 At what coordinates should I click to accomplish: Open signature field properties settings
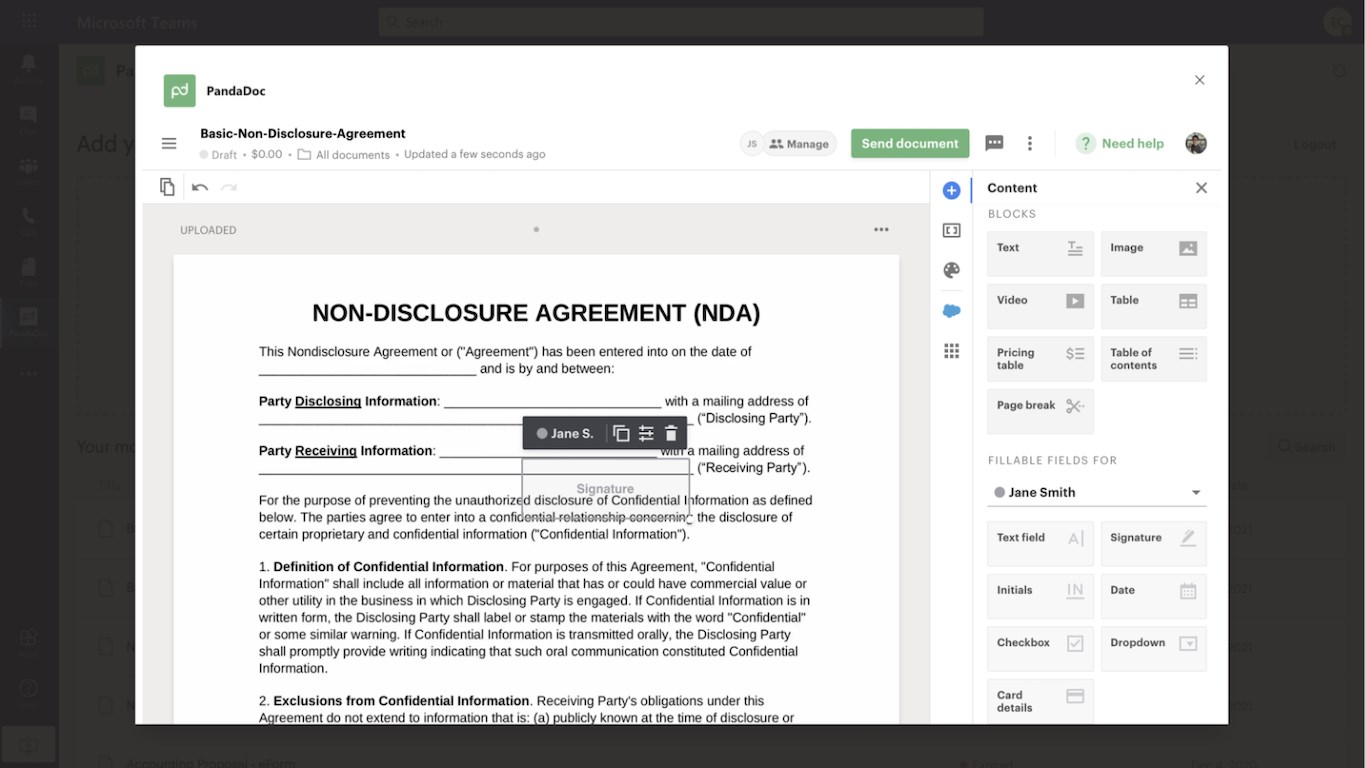pyautogui.click(x=646, y=433)
